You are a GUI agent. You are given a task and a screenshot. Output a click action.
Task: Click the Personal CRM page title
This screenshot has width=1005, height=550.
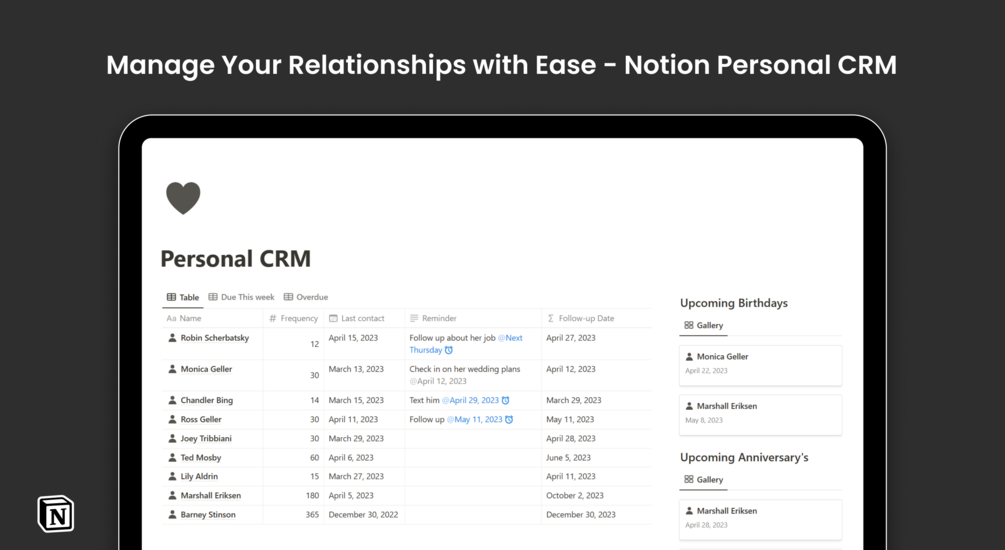(236, 259)
